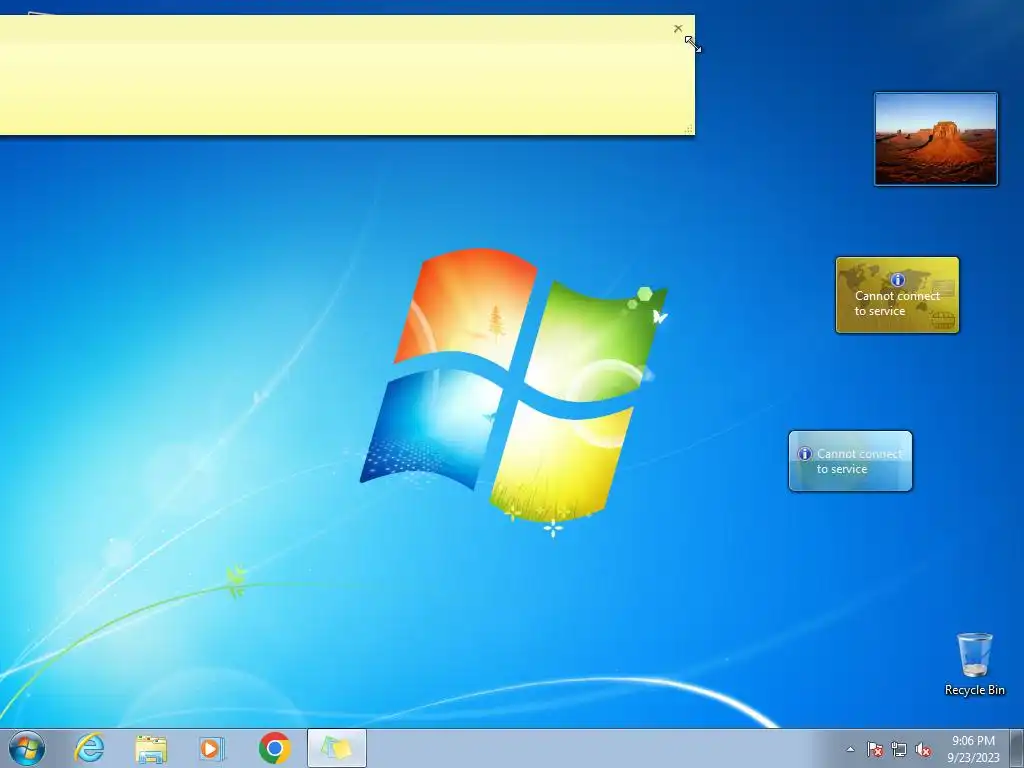The image size is (1024, 768).
Task: Click the network status tray icon
Action: [x=899, y=750]
